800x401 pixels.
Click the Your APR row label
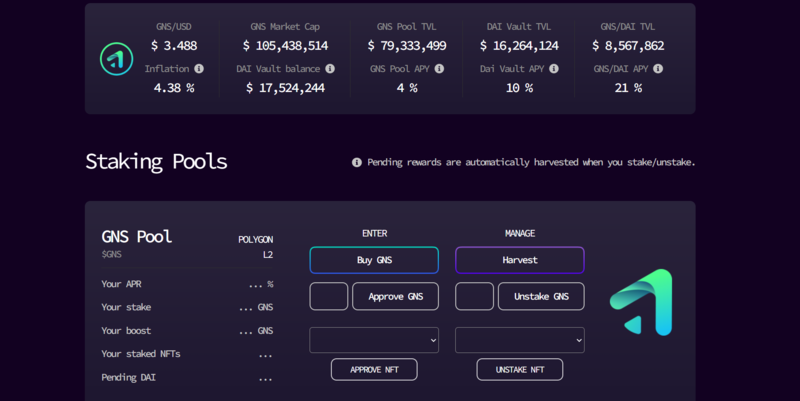pos(121,284)
